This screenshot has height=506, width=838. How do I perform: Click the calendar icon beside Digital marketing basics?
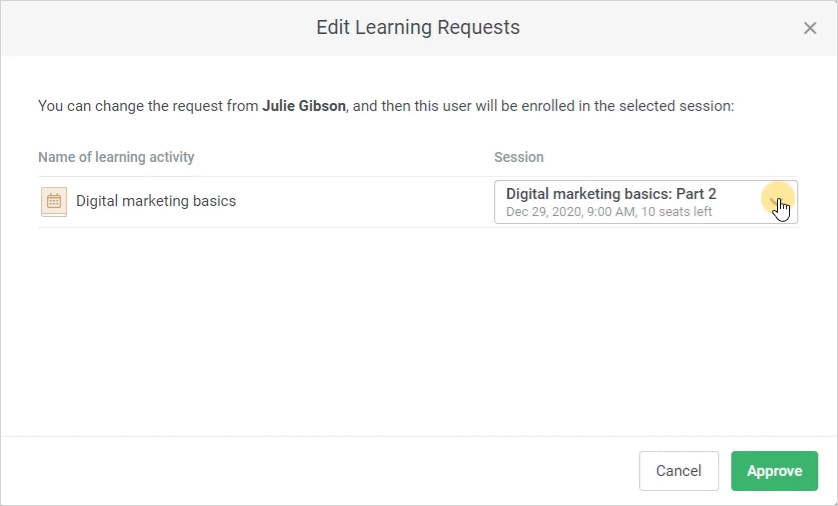click(54, 201)
